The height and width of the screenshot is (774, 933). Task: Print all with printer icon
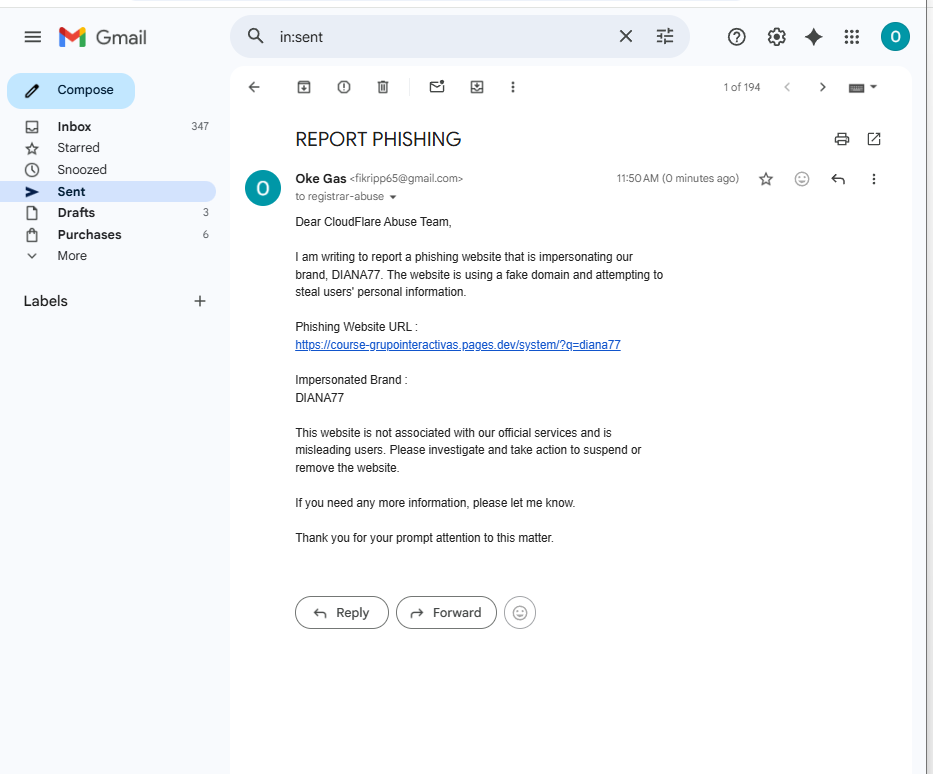[841, 139]
